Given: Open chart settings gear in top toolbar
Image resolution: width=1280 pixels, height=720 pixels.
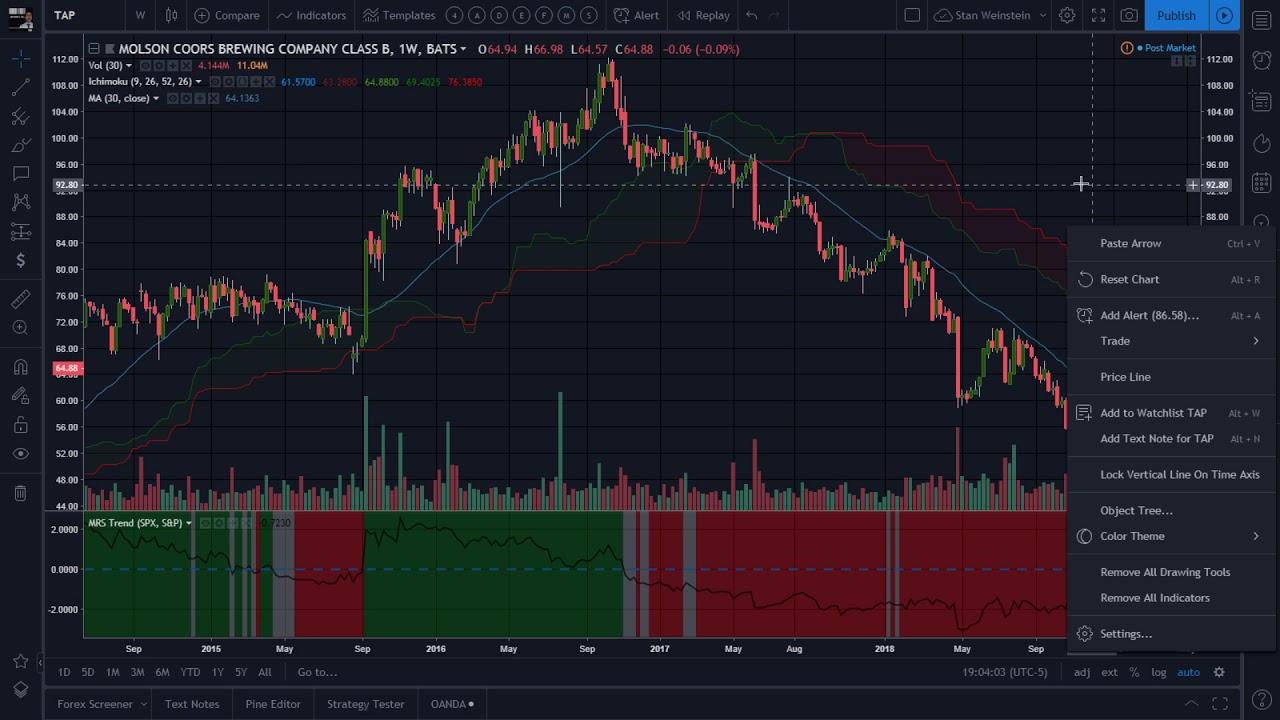Looking at the screenshot, I should pos(1067,15).
